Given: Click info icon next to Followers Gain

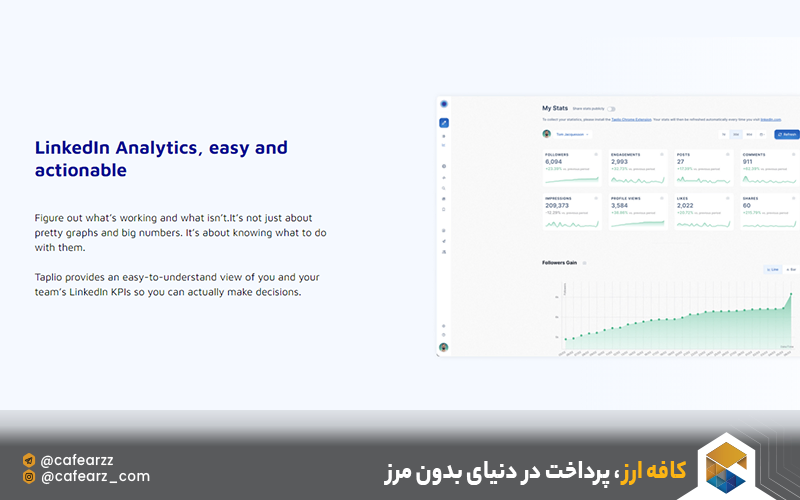Looking at the screenshot, I should (585, 263).
